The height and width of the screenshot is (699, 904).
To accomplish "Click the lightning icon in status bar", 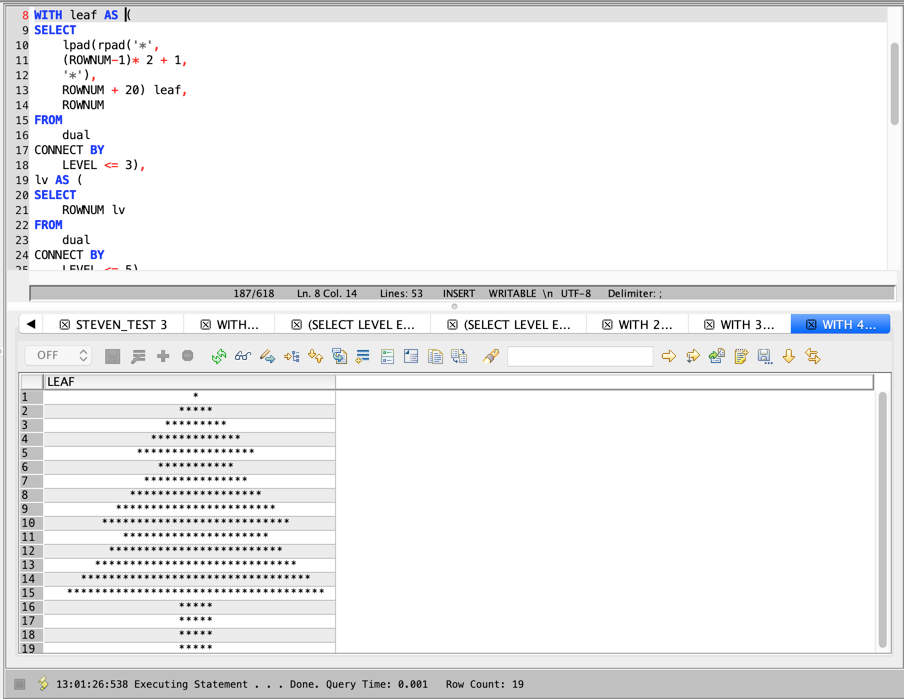I will click(43, 684).
